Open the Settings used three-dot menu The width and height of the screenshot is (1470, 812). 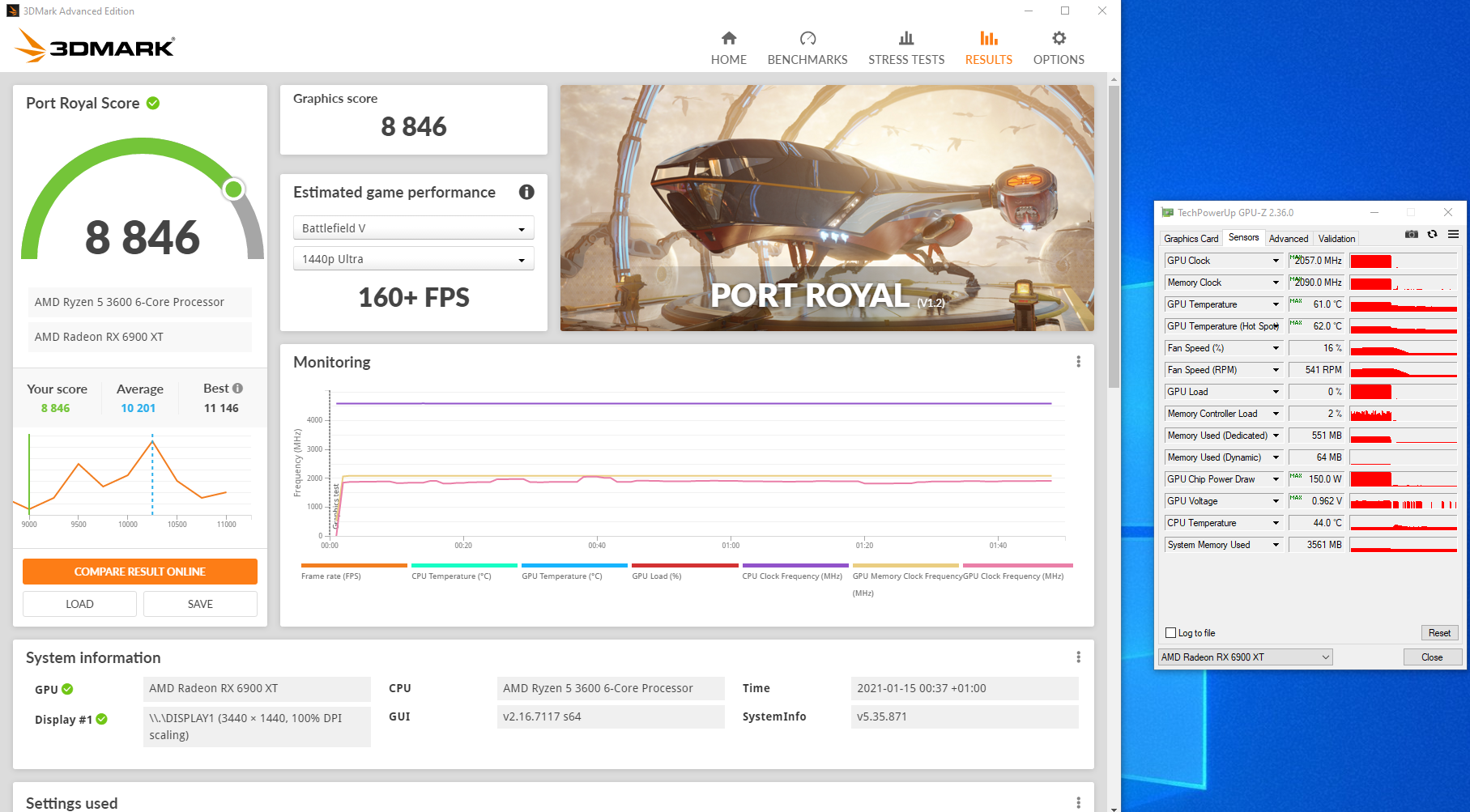click(1078, 802)
